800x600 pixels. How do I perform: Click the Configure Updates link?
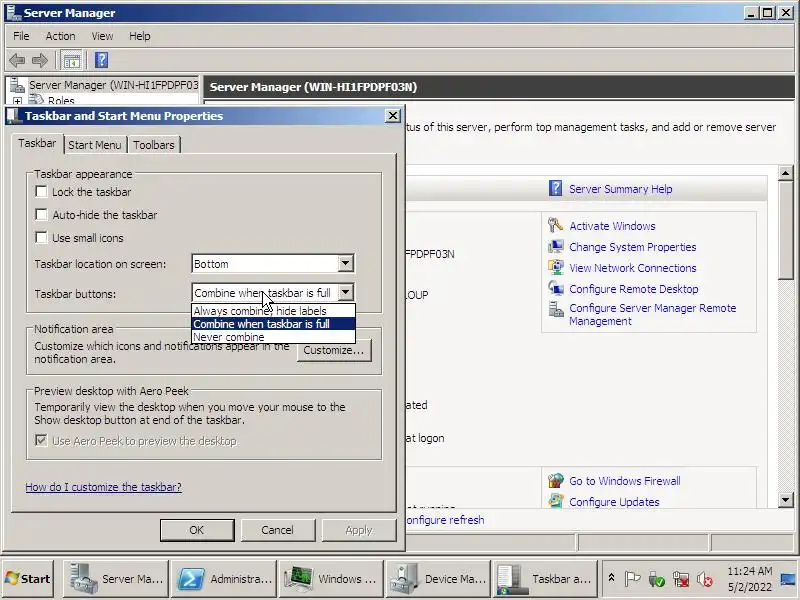pos(614,502)
